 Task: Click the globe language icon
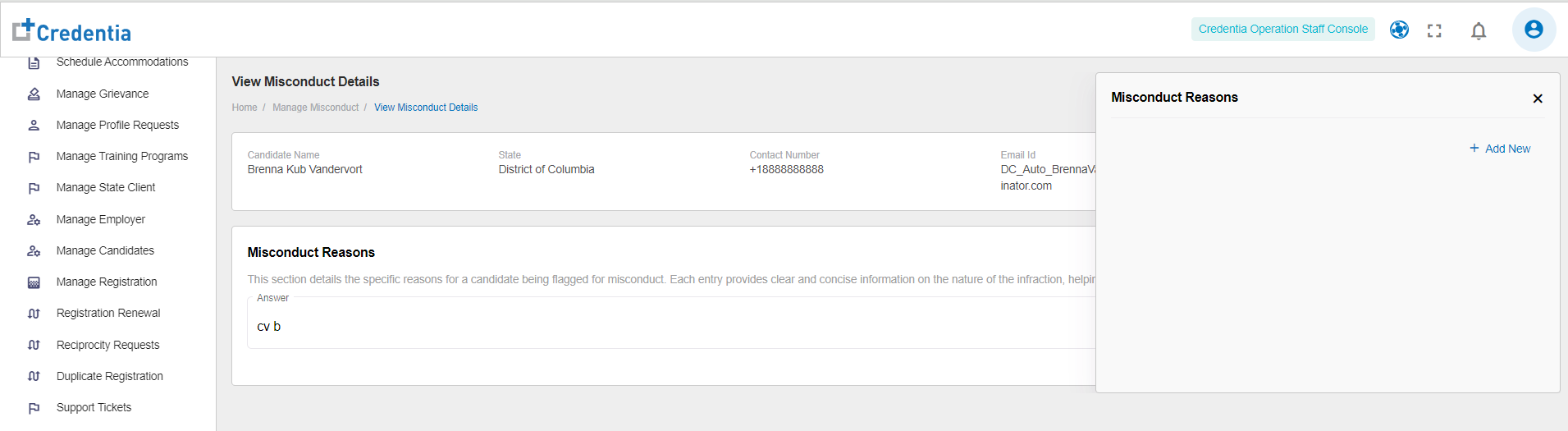pos(1399,30)
